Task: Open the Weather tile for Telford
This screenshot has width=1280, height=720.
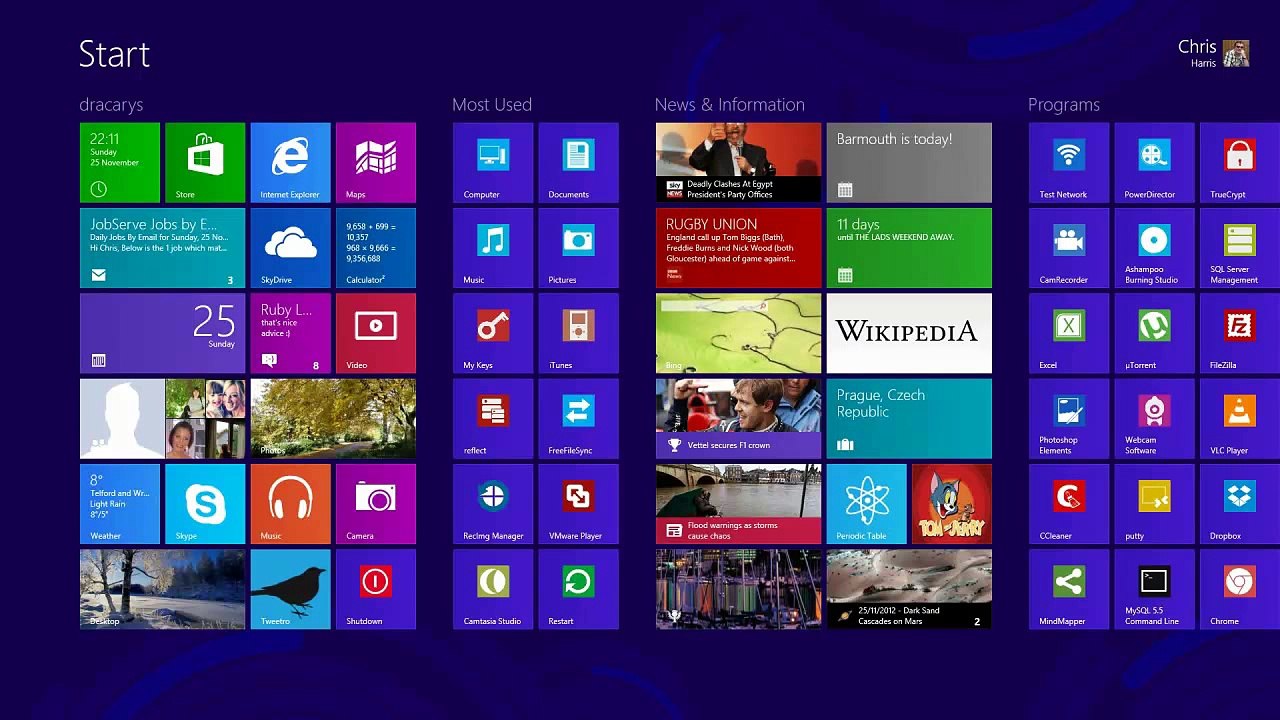Action: coord(120,504)
